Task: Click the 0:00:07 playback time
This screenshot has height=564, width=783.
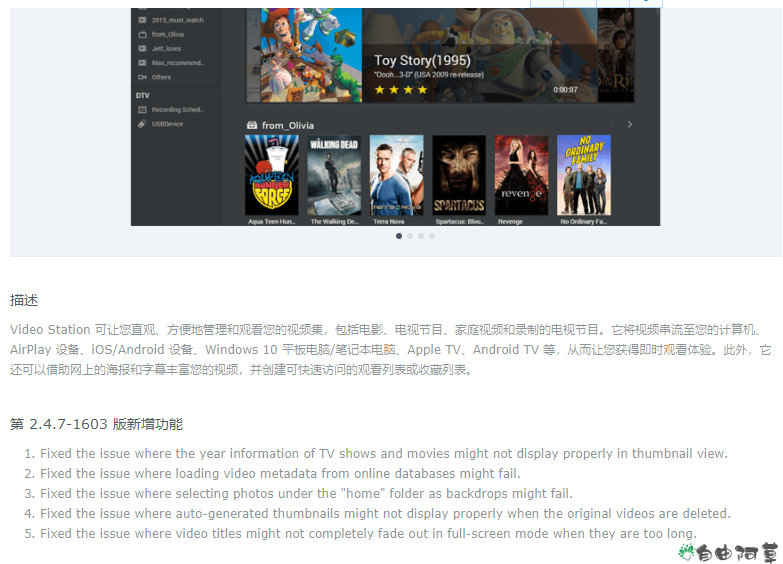Action: (565, 90)
